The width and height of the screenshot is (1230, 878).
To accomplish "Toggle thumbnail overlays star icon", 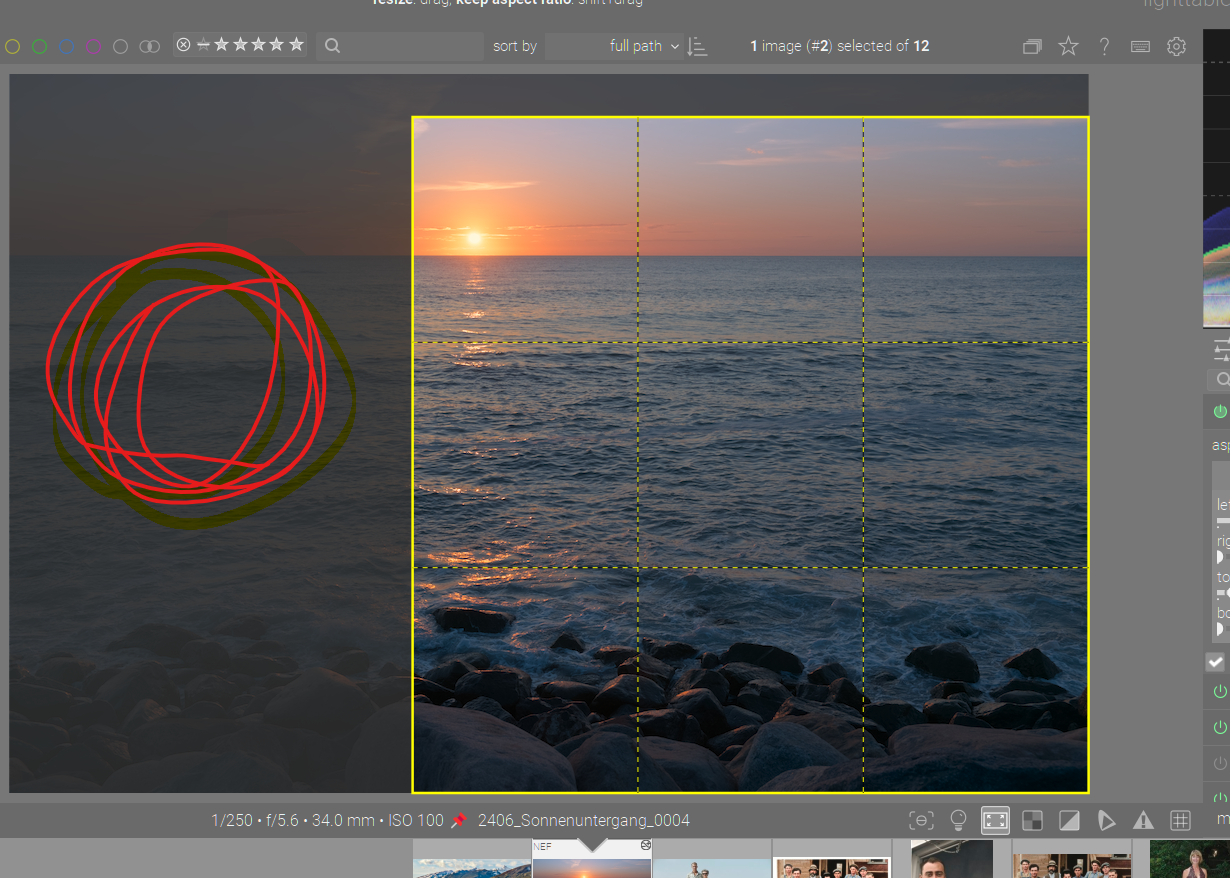I will point(1068,46).
